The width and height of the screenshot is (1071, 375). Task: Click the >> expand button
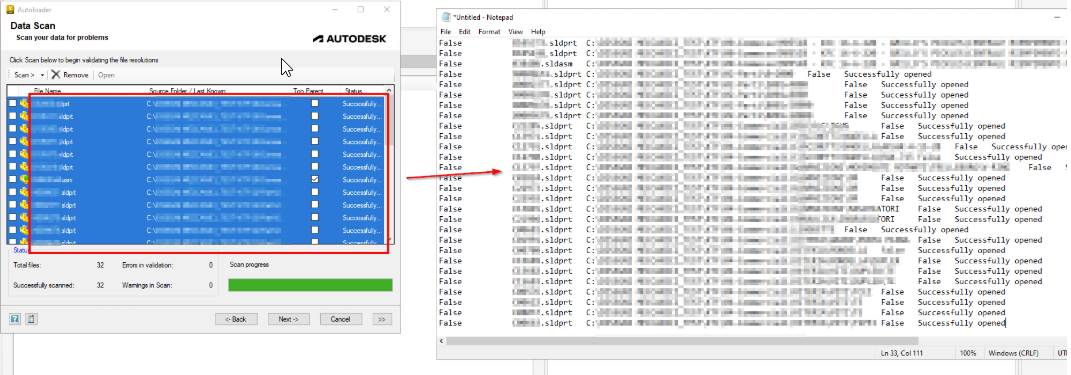382,319
